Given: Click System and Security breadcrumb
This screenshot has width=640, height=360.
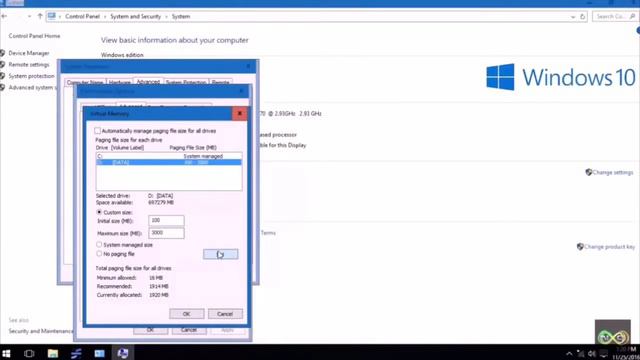Looking at the screenshot, I should (136, 16).
